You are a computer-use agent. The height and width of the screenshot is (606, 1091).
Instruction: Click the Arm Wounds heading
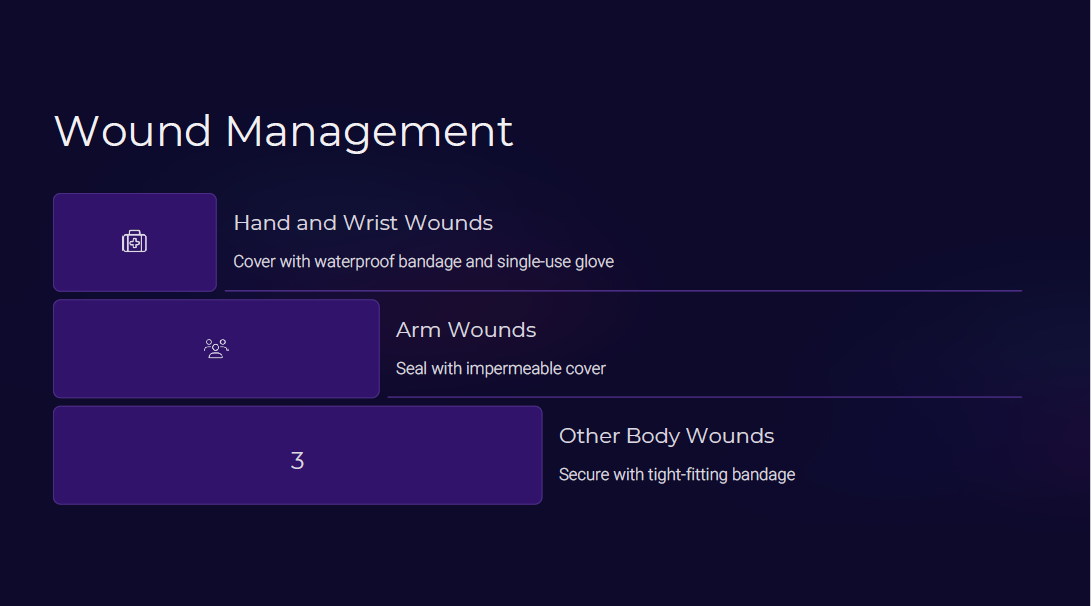coord(466,330)
